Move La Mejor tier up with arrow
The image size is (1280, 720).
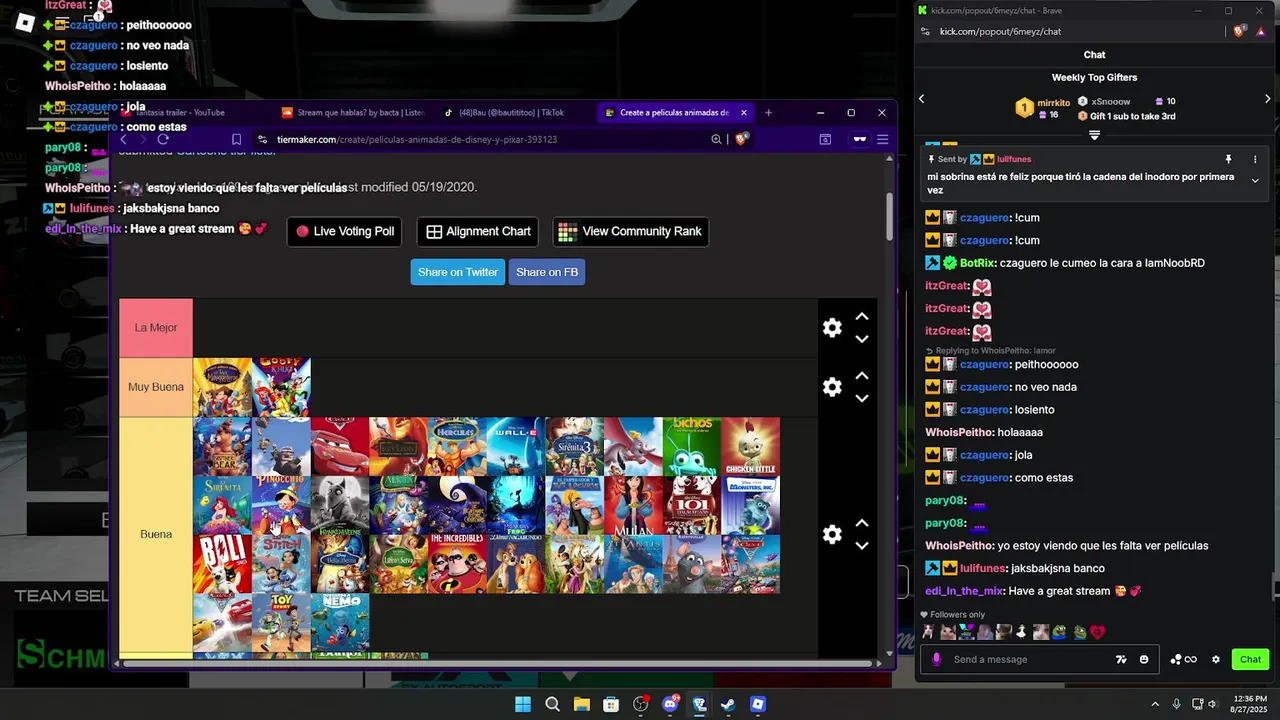pos(862,317)
